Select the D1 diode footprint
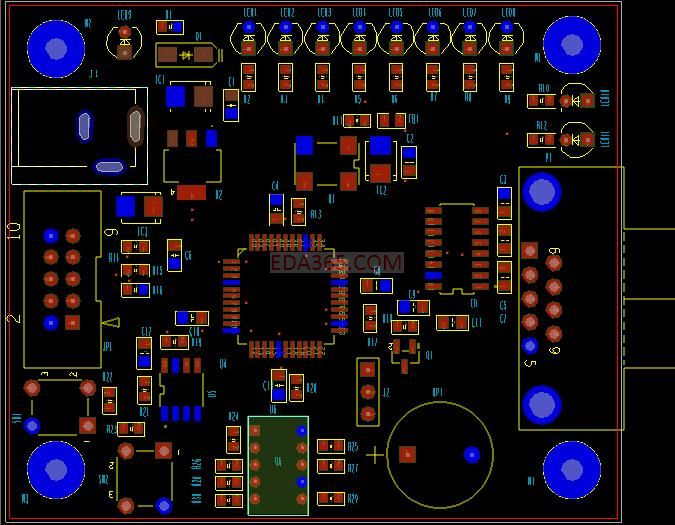 [188, 55]
